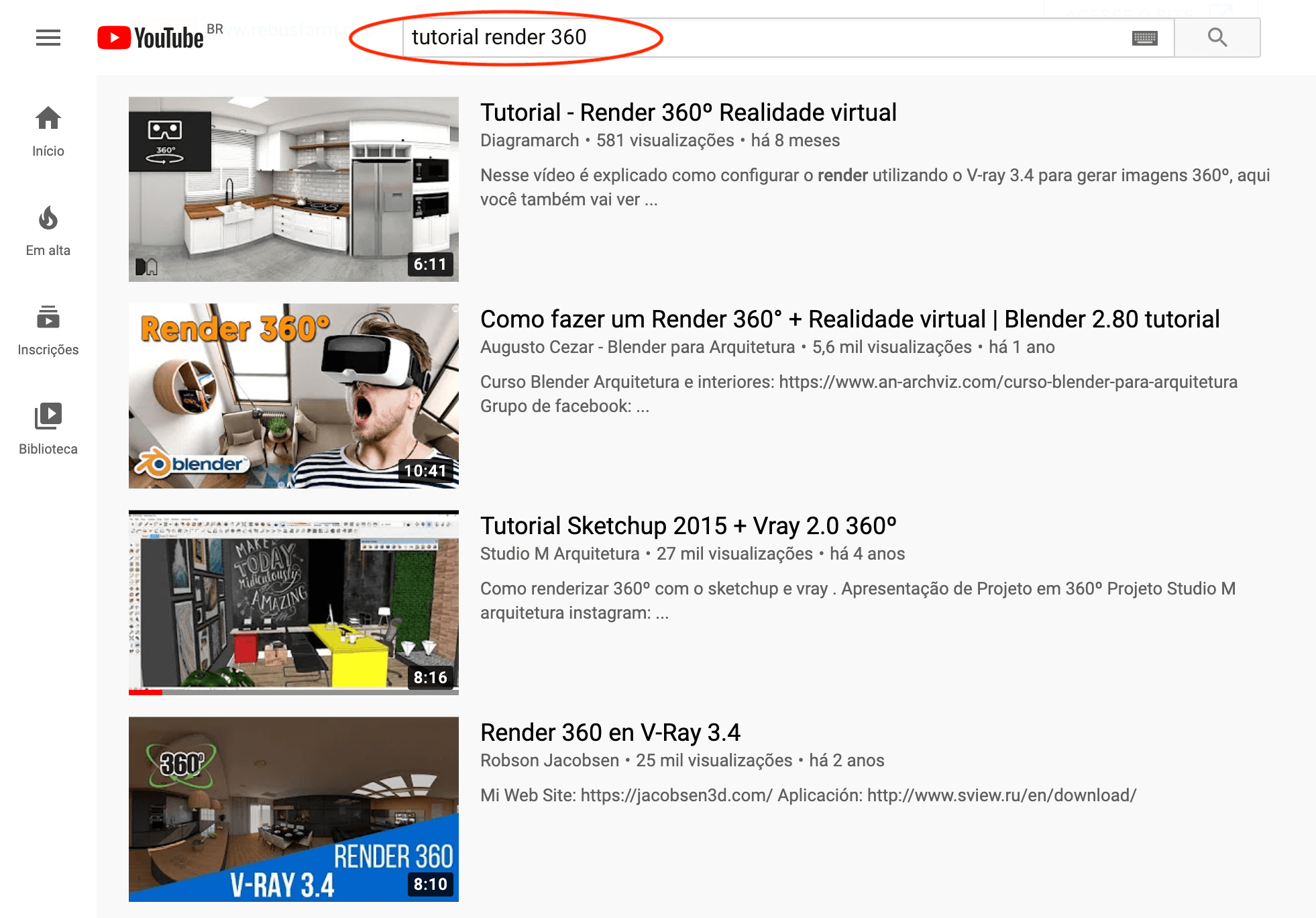Image resolution: width=1316 pixels, height=918 pixels.
Task: Click the V-RAY 3.4 Render 360 thumbnail
Action: 294,809
